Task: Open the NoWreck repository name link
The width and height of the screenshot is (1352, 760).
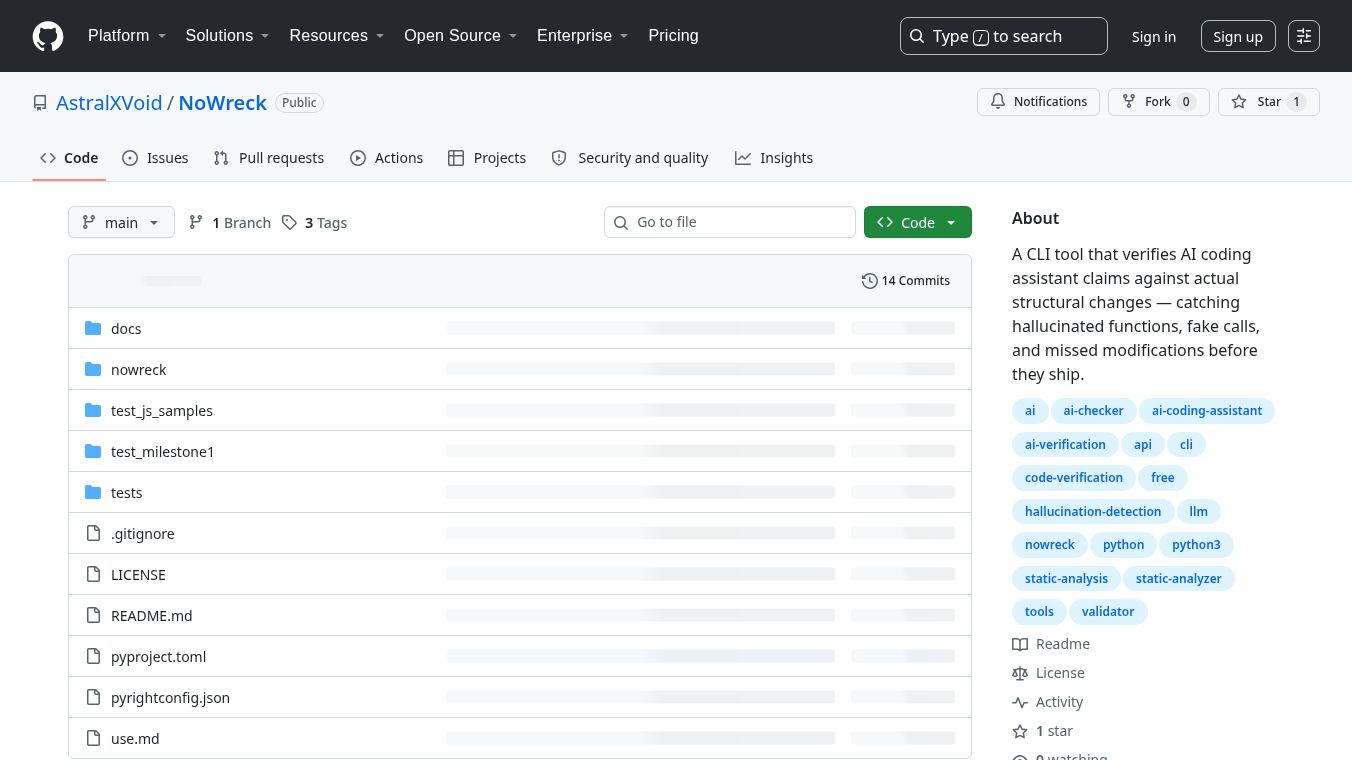Action: click(223, 103)
